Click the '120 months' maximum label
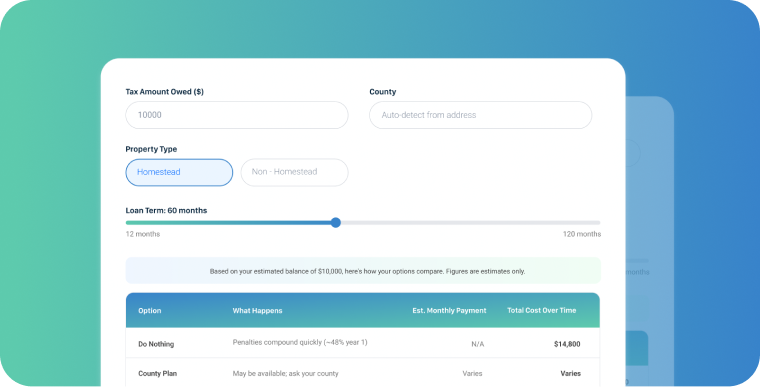This screenshot has width=760, height=387. click(x=582, y=234)
